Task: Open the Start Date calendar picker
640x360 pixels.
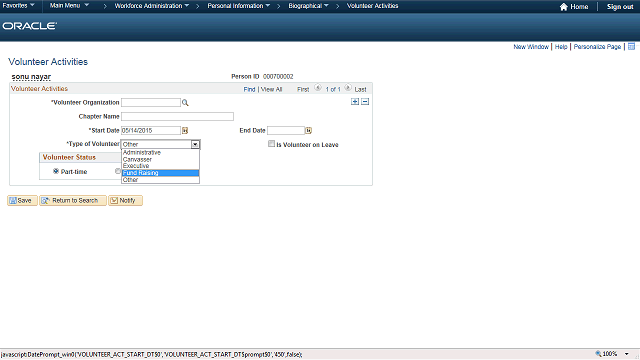Action: [x=185, y=131]
